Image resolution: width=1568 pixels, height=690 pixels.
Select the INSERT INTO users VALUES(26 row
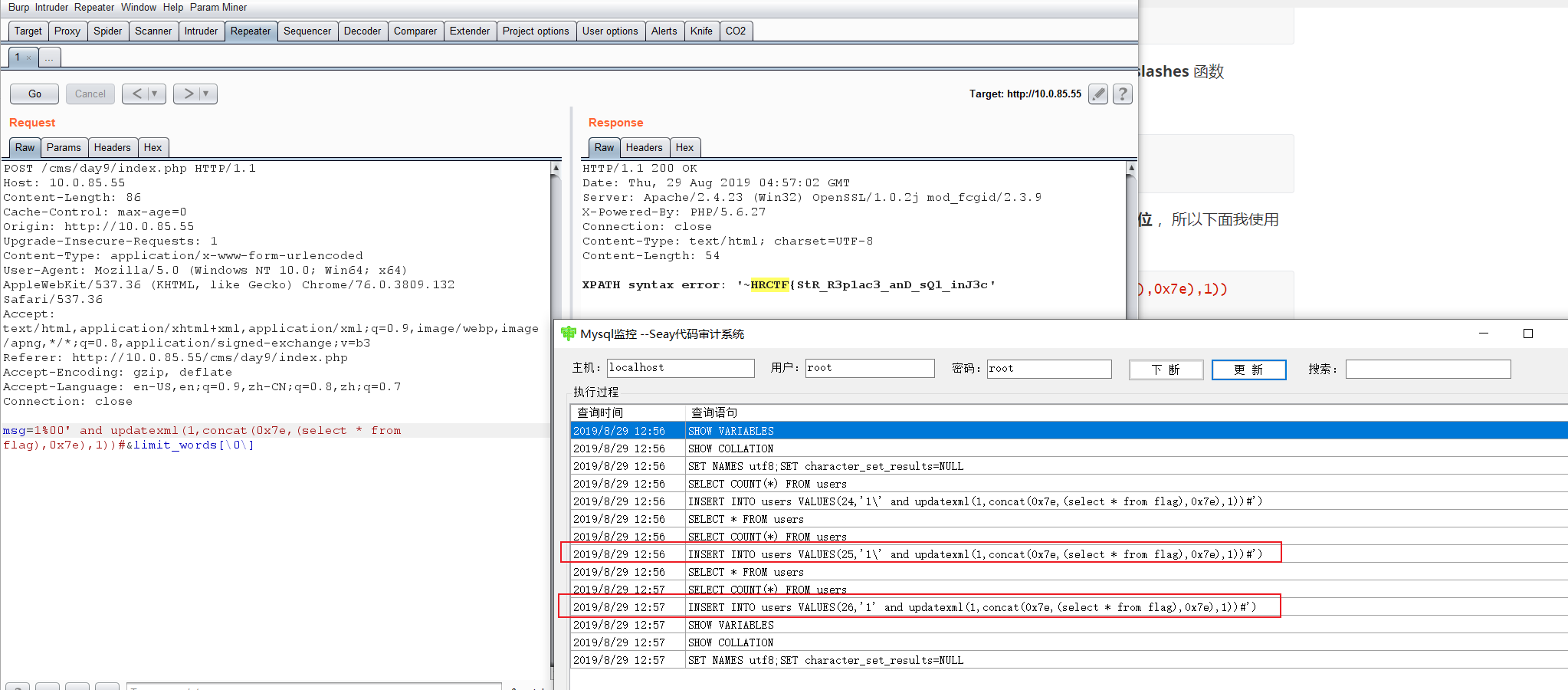coord(1069,607)
